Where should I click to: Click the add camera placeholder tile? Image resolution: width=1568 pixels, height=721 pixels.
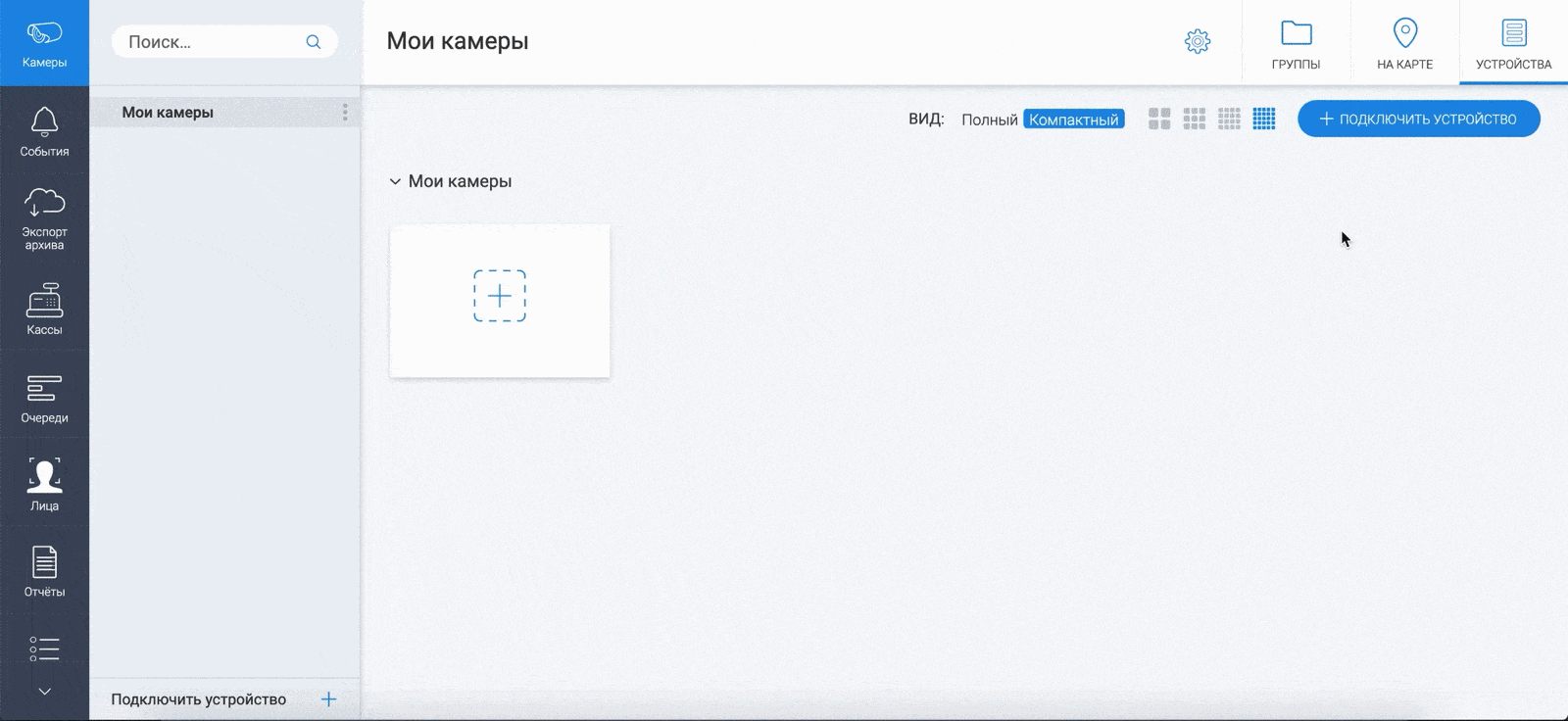(x=500, y=301)
